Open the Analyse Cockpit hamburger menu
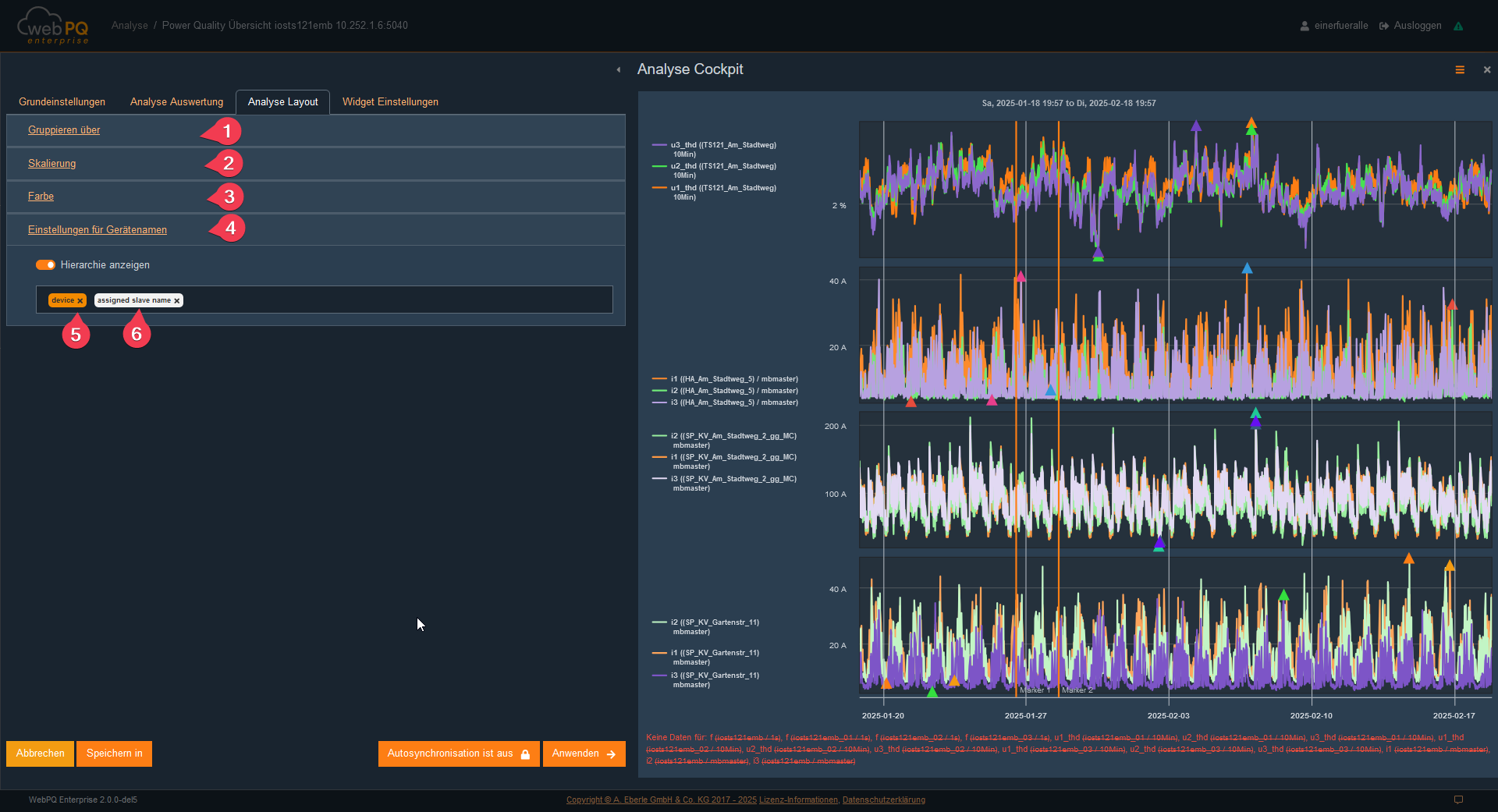Image resolution: width=1498 pixels, height=812 pixels. pos(1460,70)
